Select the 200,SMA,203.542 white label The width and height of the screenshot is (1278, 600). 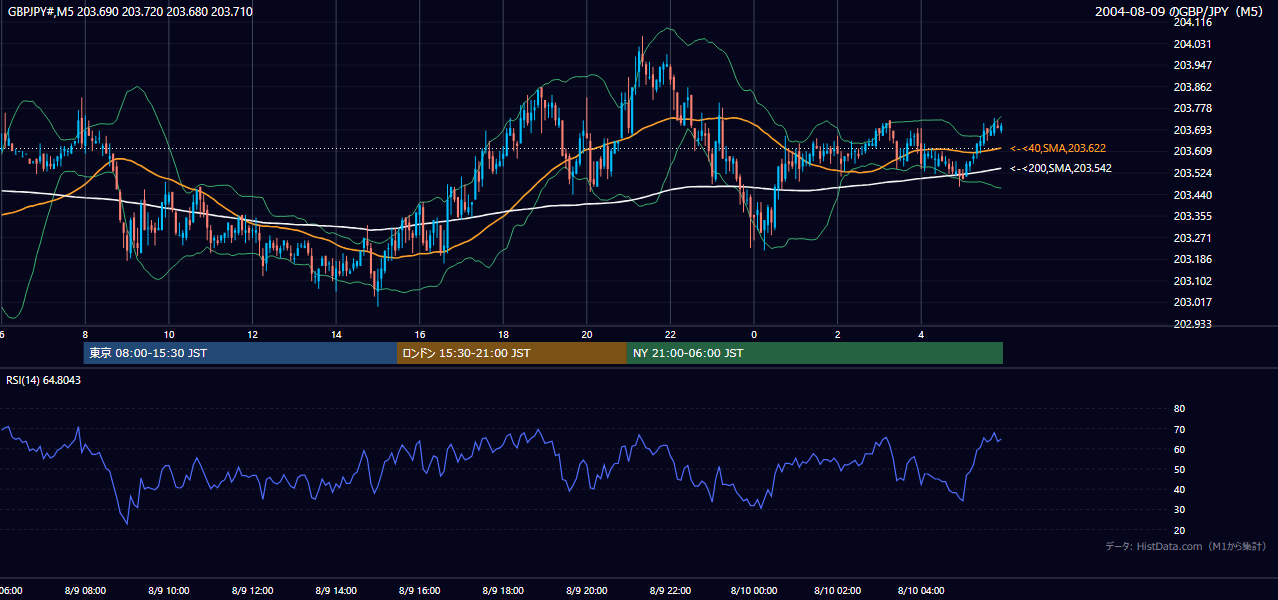point(1060,168)
